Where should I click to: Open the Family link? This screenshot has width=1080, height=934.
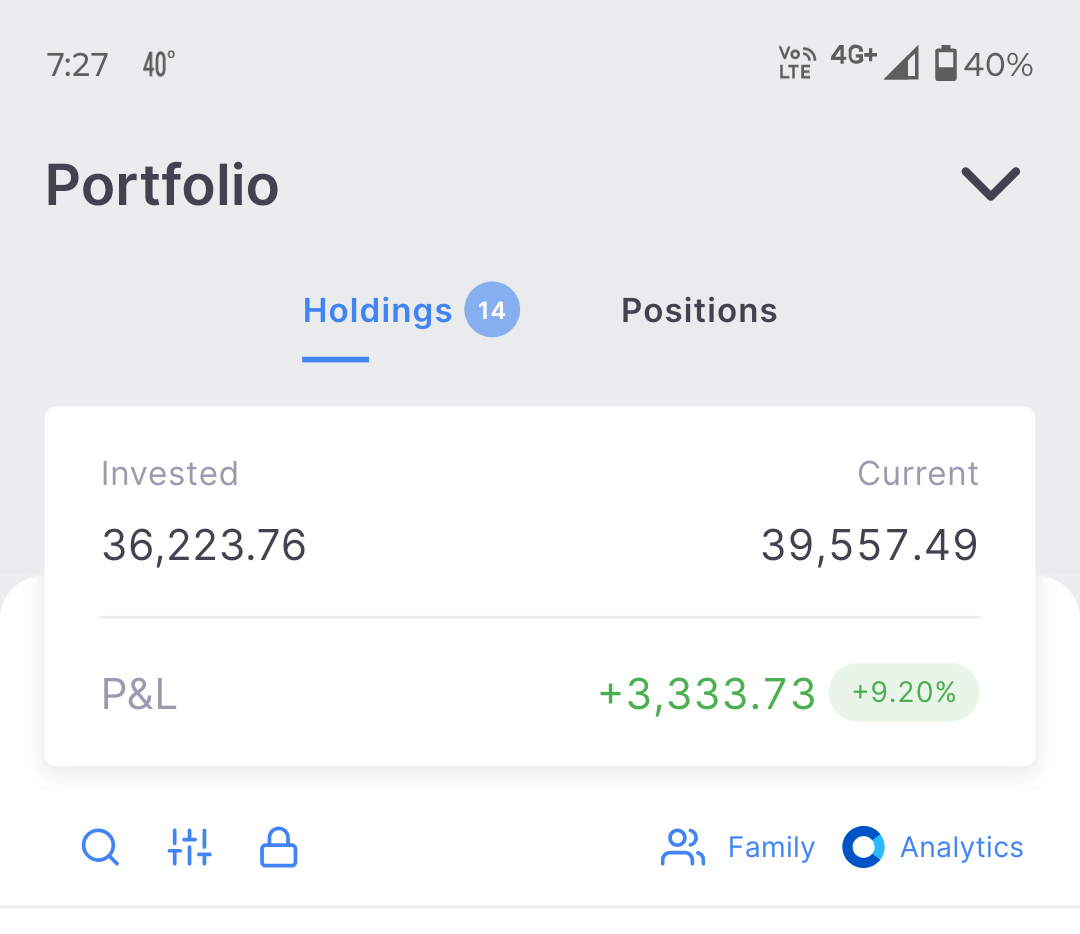pyautogui.click(x=771, y=847)
